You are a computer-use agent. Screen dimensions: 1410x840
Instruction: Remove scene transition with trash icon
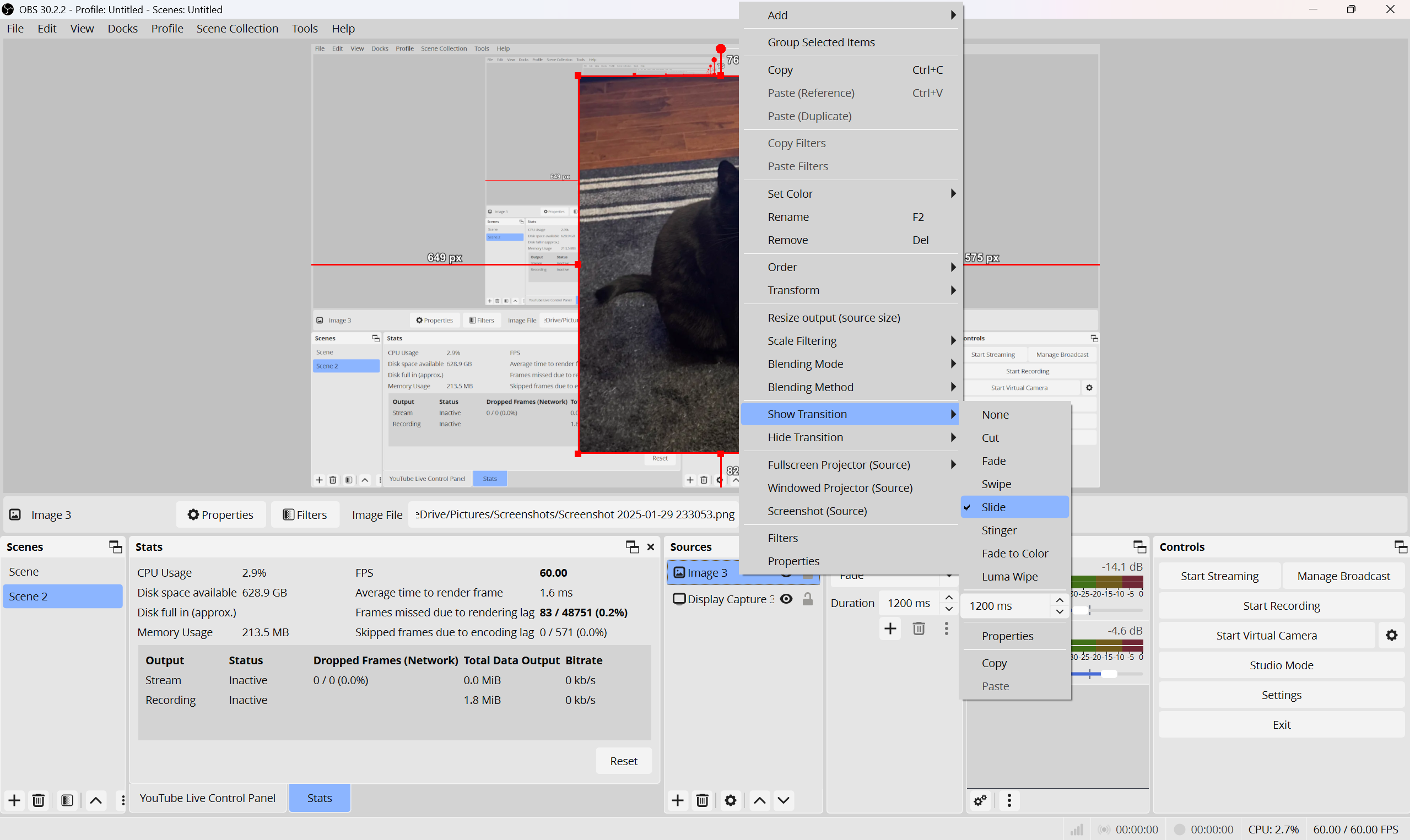(919, 628)
